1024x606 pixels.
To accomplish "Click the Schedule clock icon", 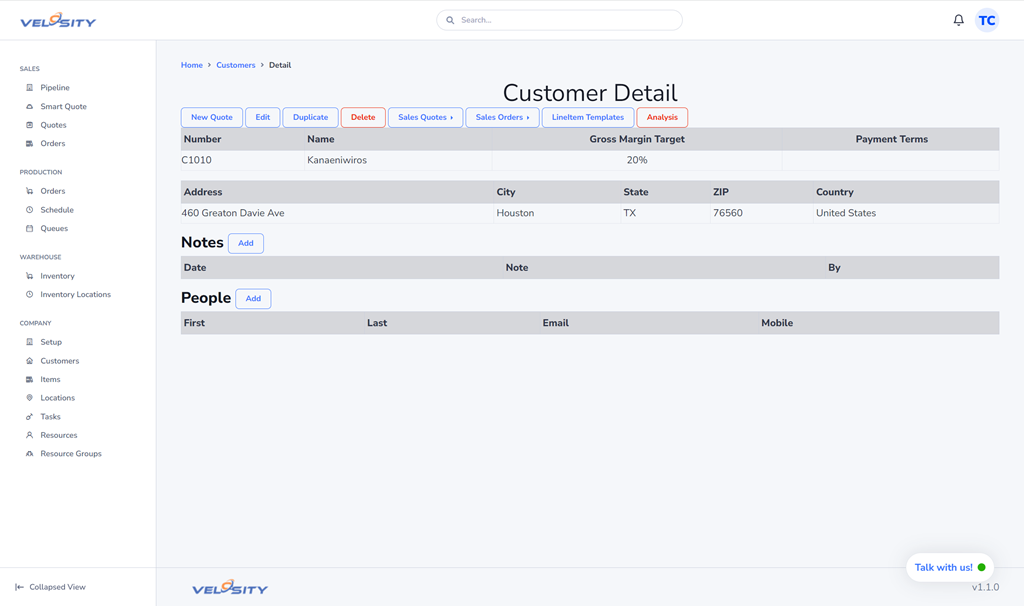I will point(29,210).
